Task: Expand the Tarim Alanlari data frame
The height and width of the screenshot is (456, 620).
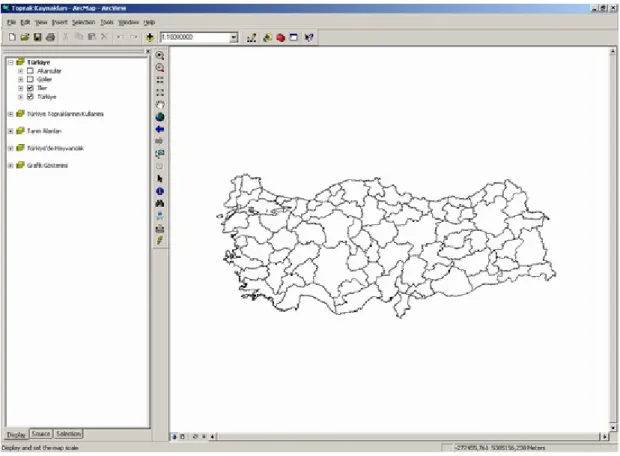Action: click(11, 131)
